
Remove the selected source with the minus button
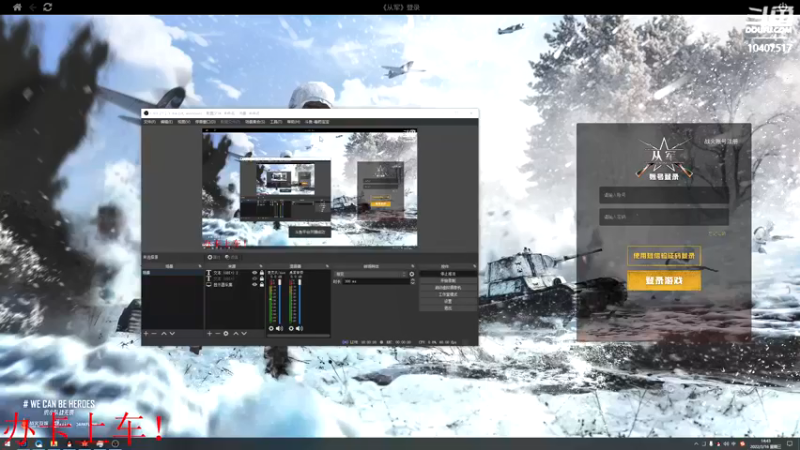[217, 334]
